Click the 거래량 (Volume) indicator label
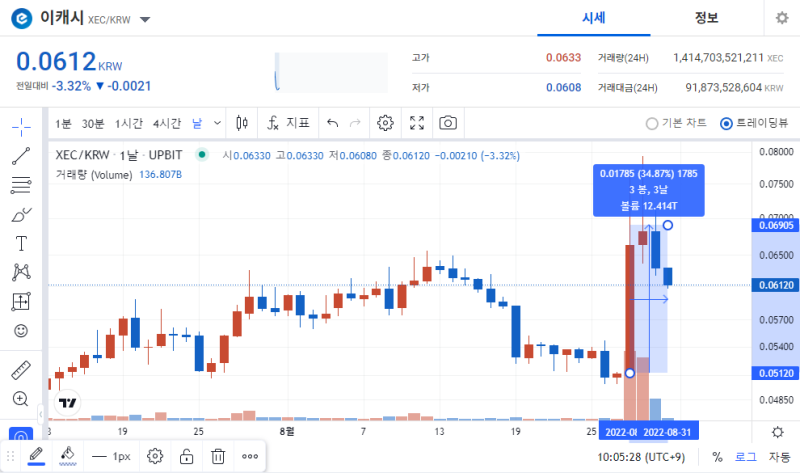 click(x=94, y=175)
